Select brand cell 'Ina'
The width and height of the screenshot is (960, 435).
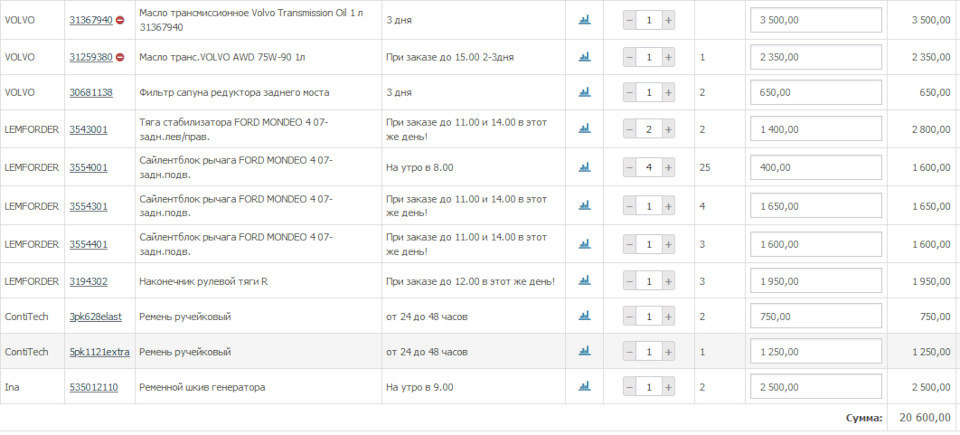tap(12, 387)
